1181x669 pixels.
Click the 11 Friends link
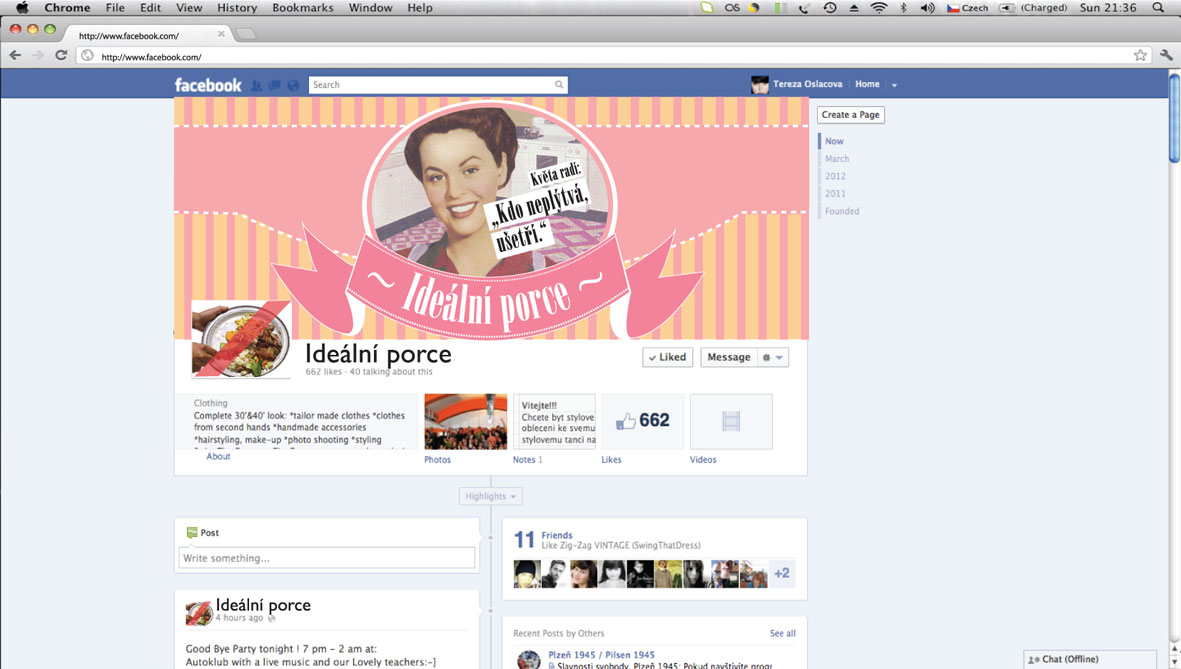pyautogui.click(x=557, y=535)
